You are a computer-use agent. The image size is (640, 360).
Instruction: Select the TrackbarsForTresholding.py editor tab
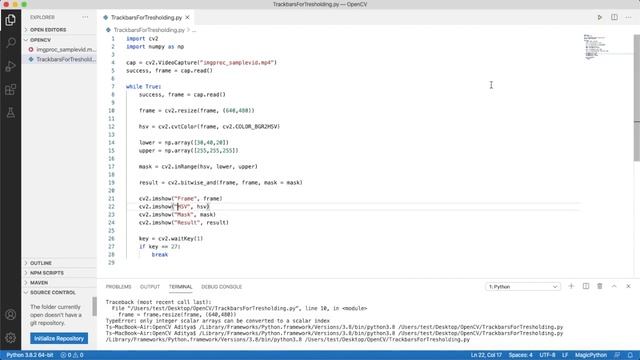[146, 18]
